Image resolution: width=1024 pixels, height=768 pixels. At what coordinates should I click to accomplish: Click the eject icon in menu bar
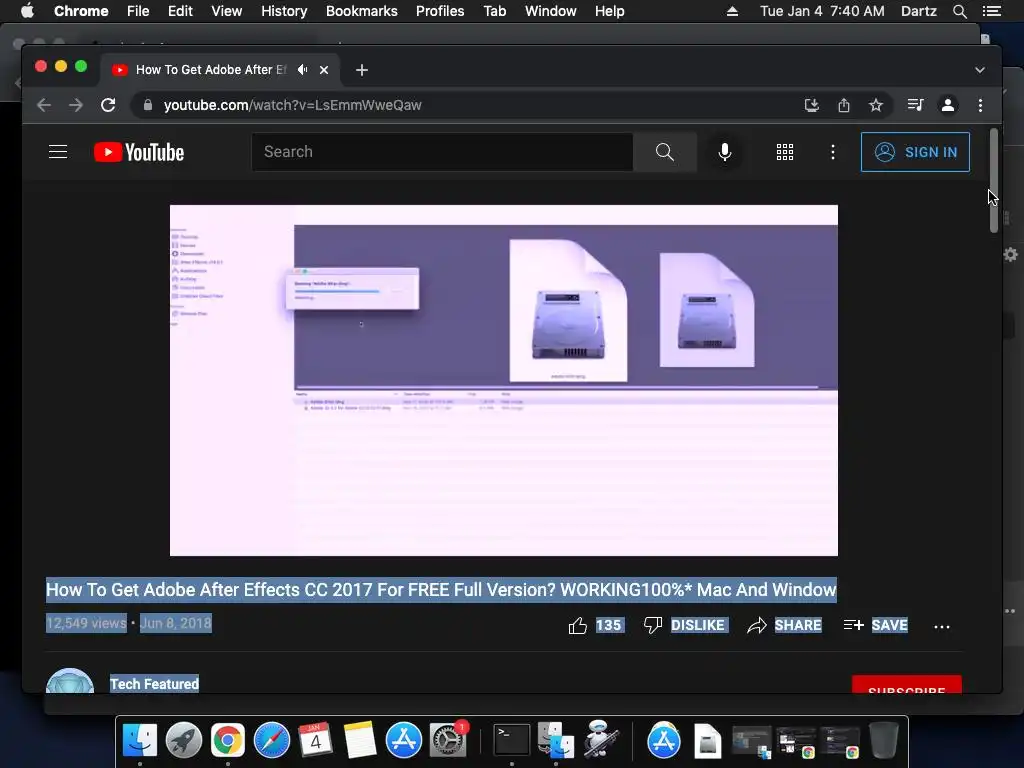click(x=732, y=11)
